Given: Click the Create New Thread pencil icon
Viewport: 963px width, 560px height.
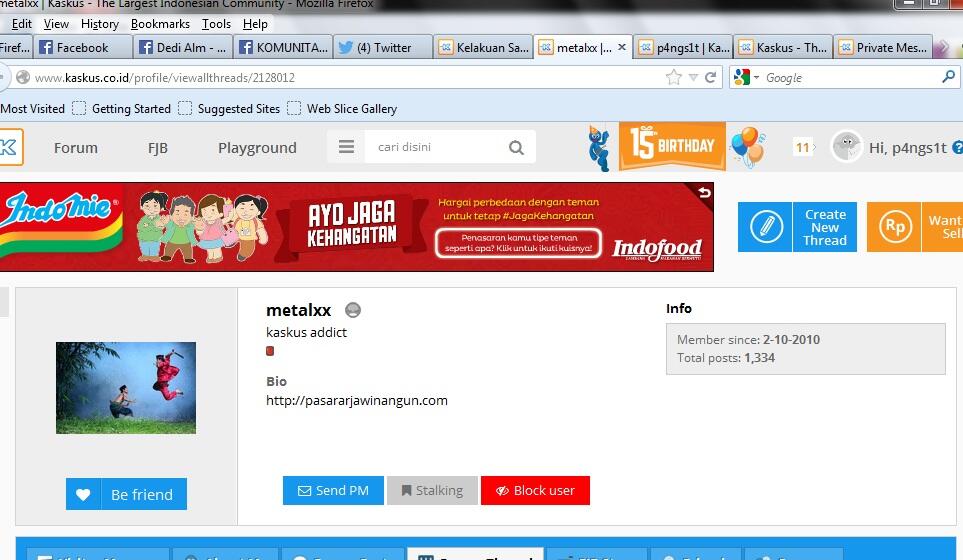Looking at the screenshot, I should (766, 227).
